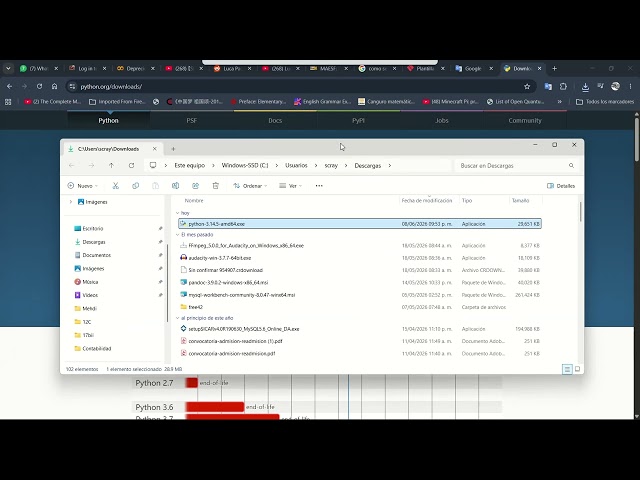Bookmark this page with the star icon

(x=527, y=86)
